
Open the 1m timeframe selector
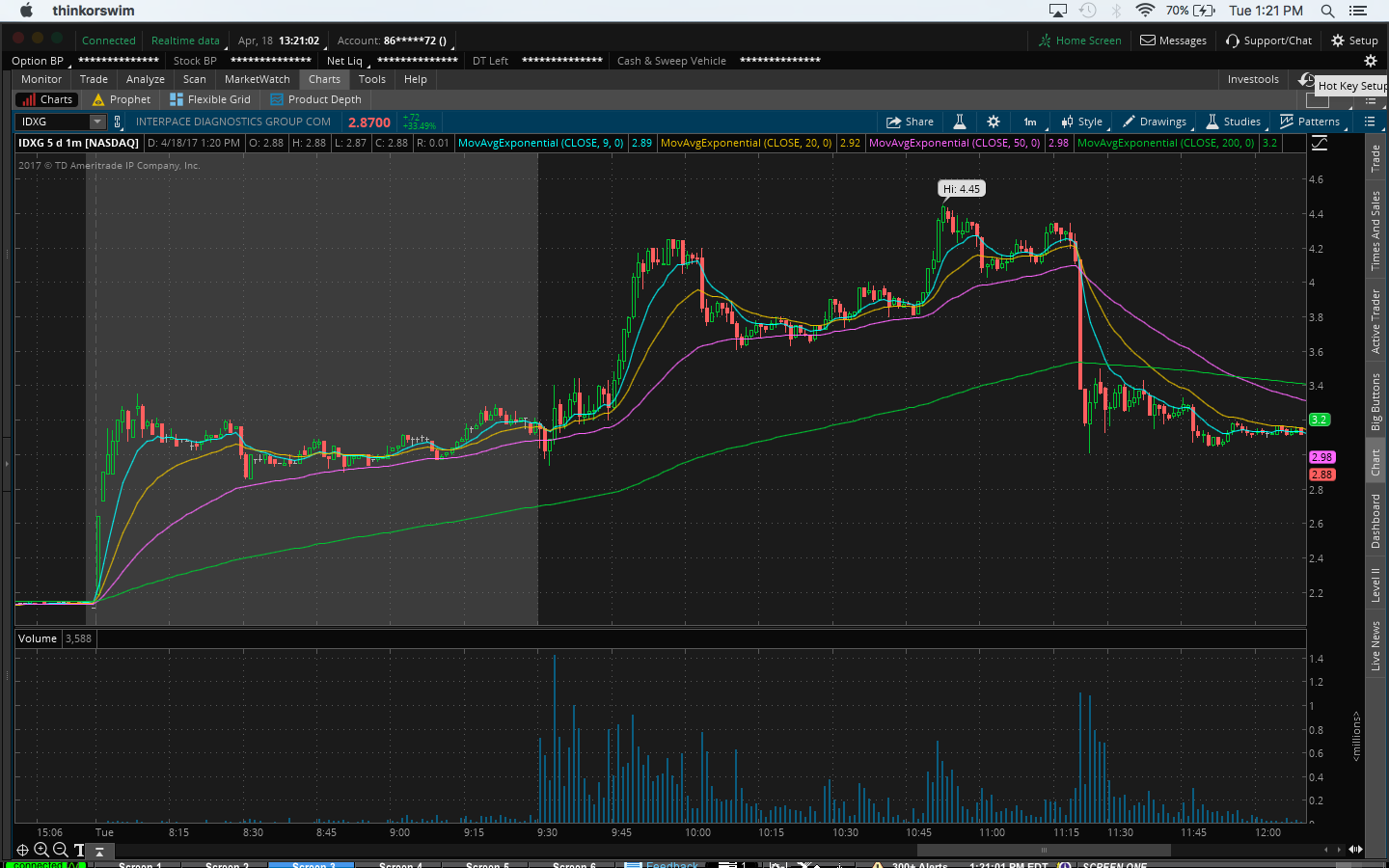[x=1030, y=122]
